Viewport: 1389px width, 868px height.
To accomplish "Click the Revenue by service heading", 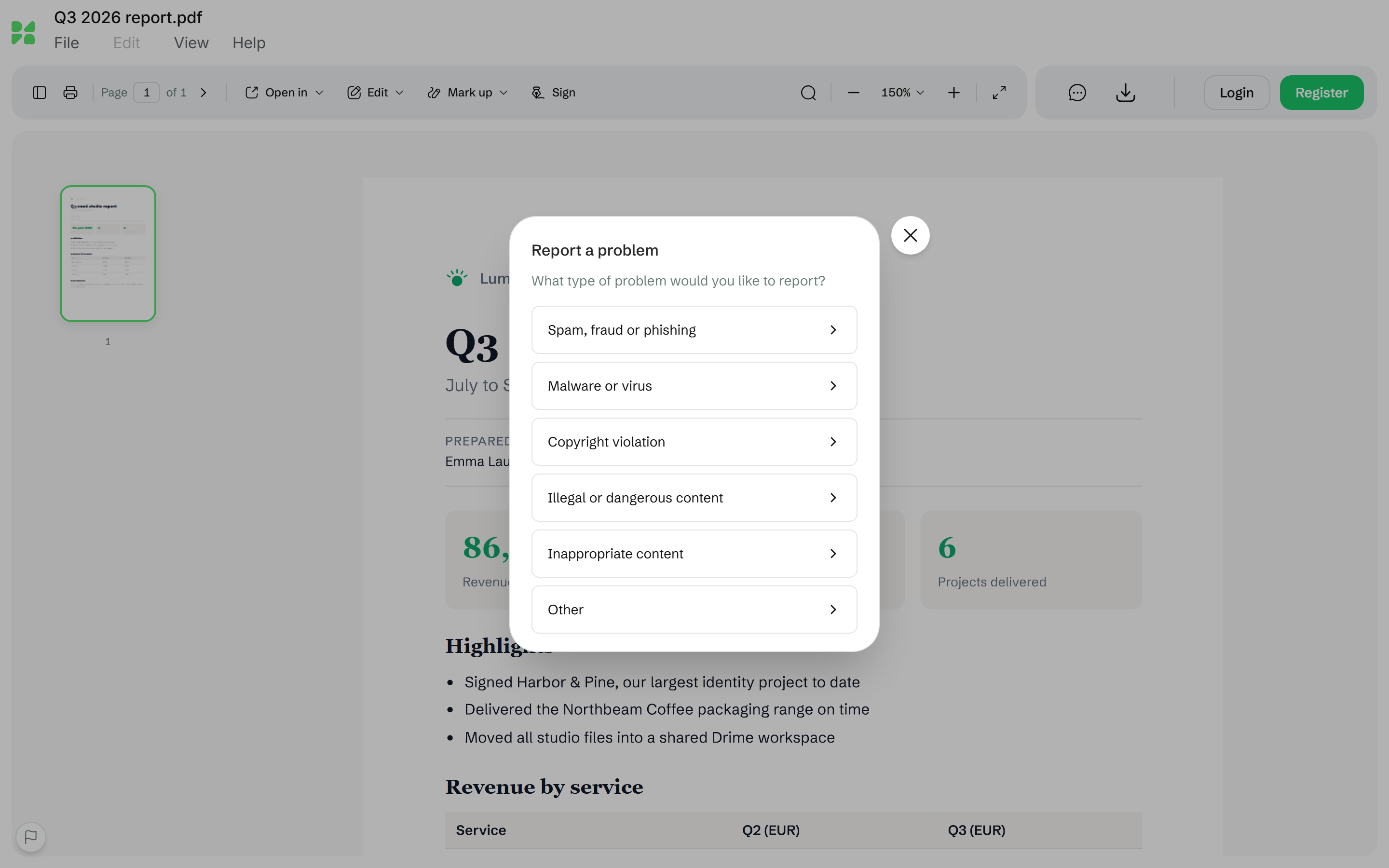I will 544,787.
